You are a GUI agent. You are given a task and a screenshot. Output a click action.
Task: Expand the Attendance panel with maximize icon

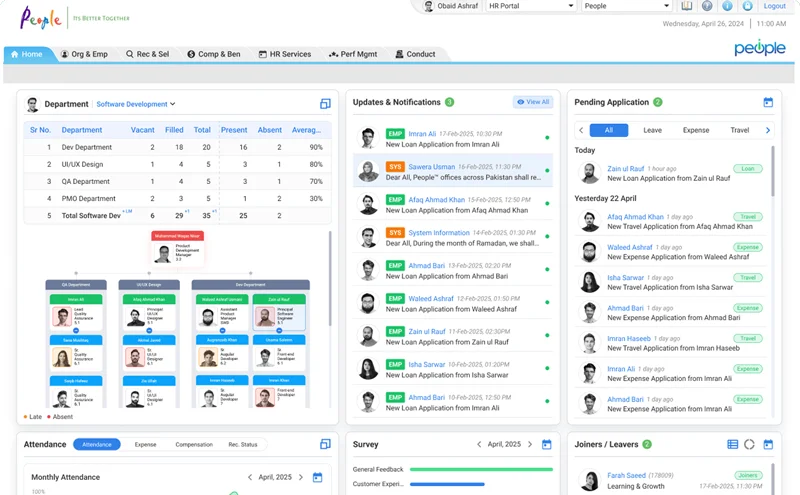click(x=325, y=444)
